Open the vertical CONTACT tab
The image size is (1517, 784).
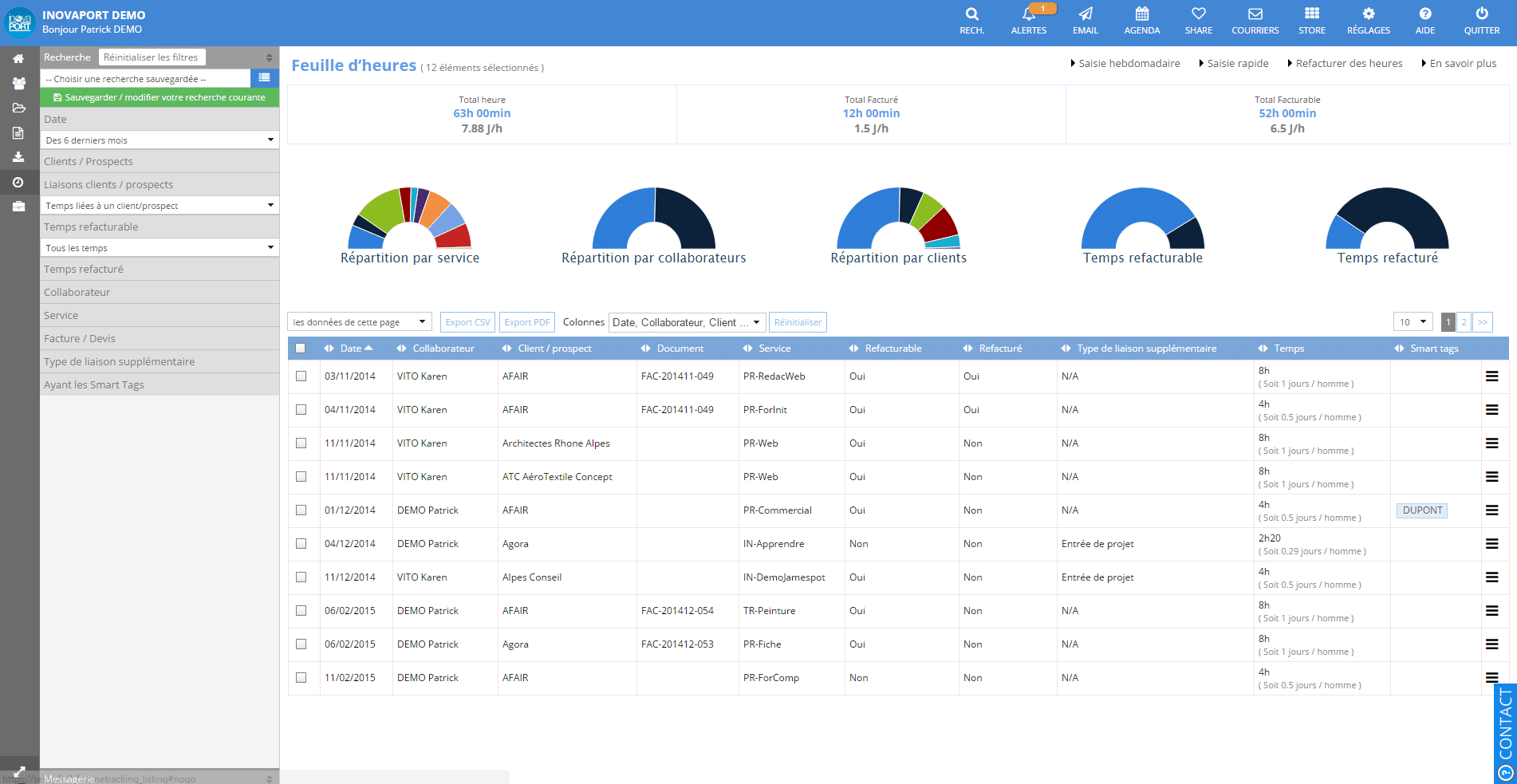(x=1506, y=734)
